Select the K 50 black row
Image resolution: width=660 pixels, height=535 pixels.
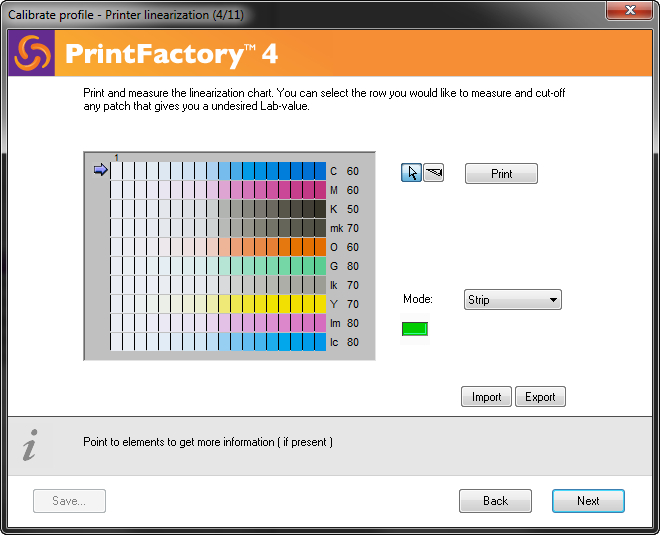pos(218,209)
